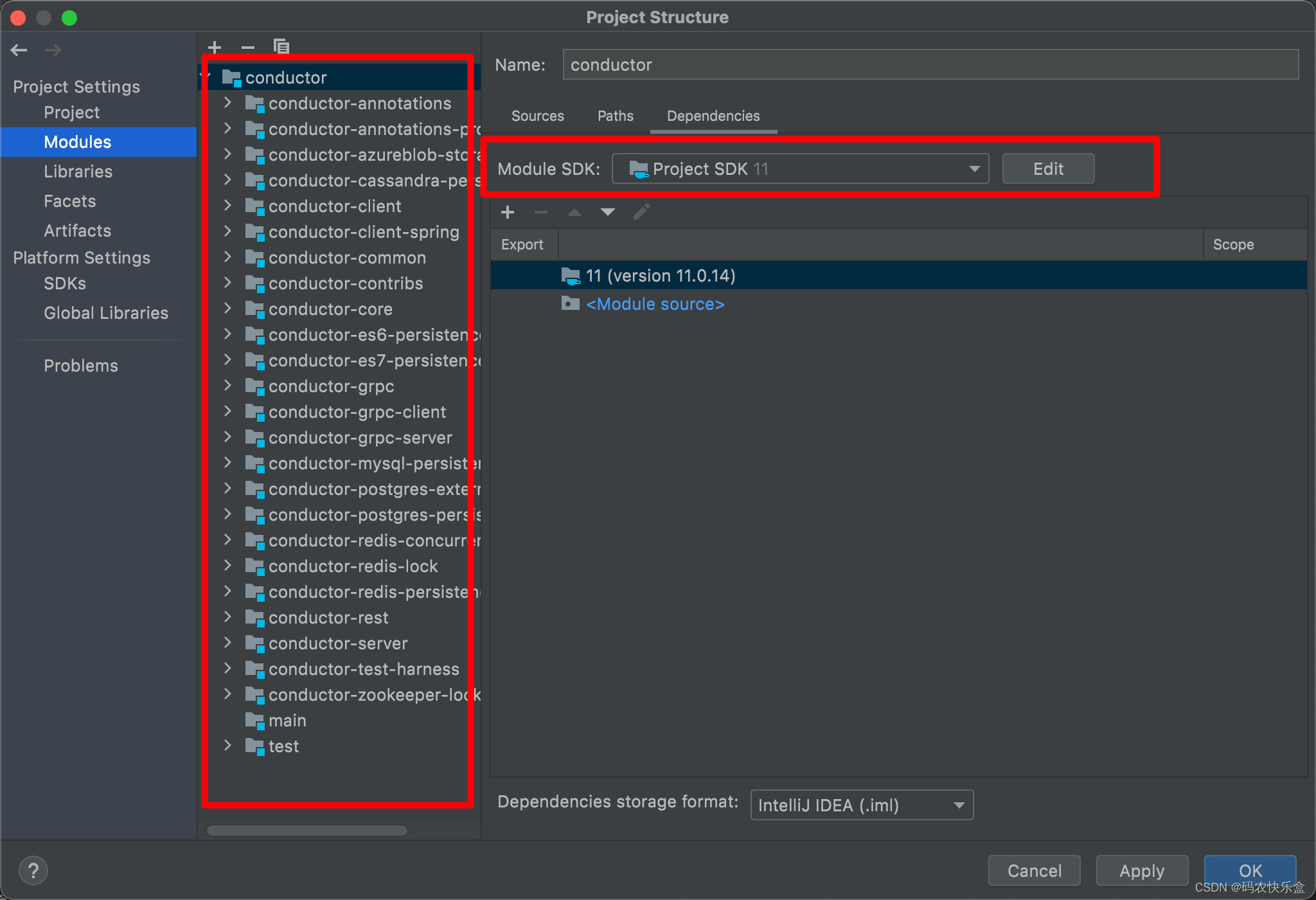
Task: Click the conductor-common folder icon
Action: coord(255,258)
